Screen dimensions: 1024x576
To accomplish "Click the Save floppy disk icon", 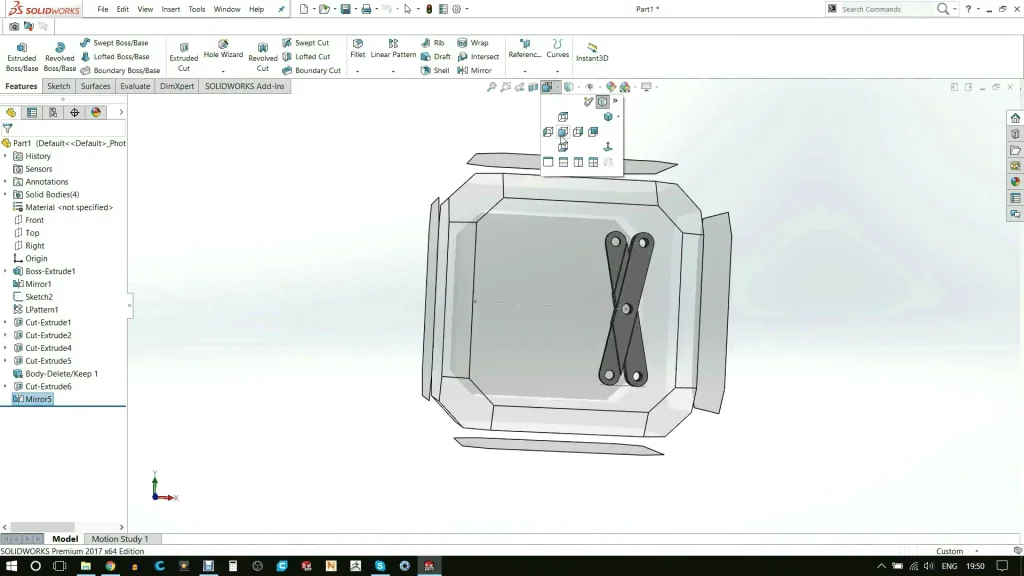I will pos(345,9).
